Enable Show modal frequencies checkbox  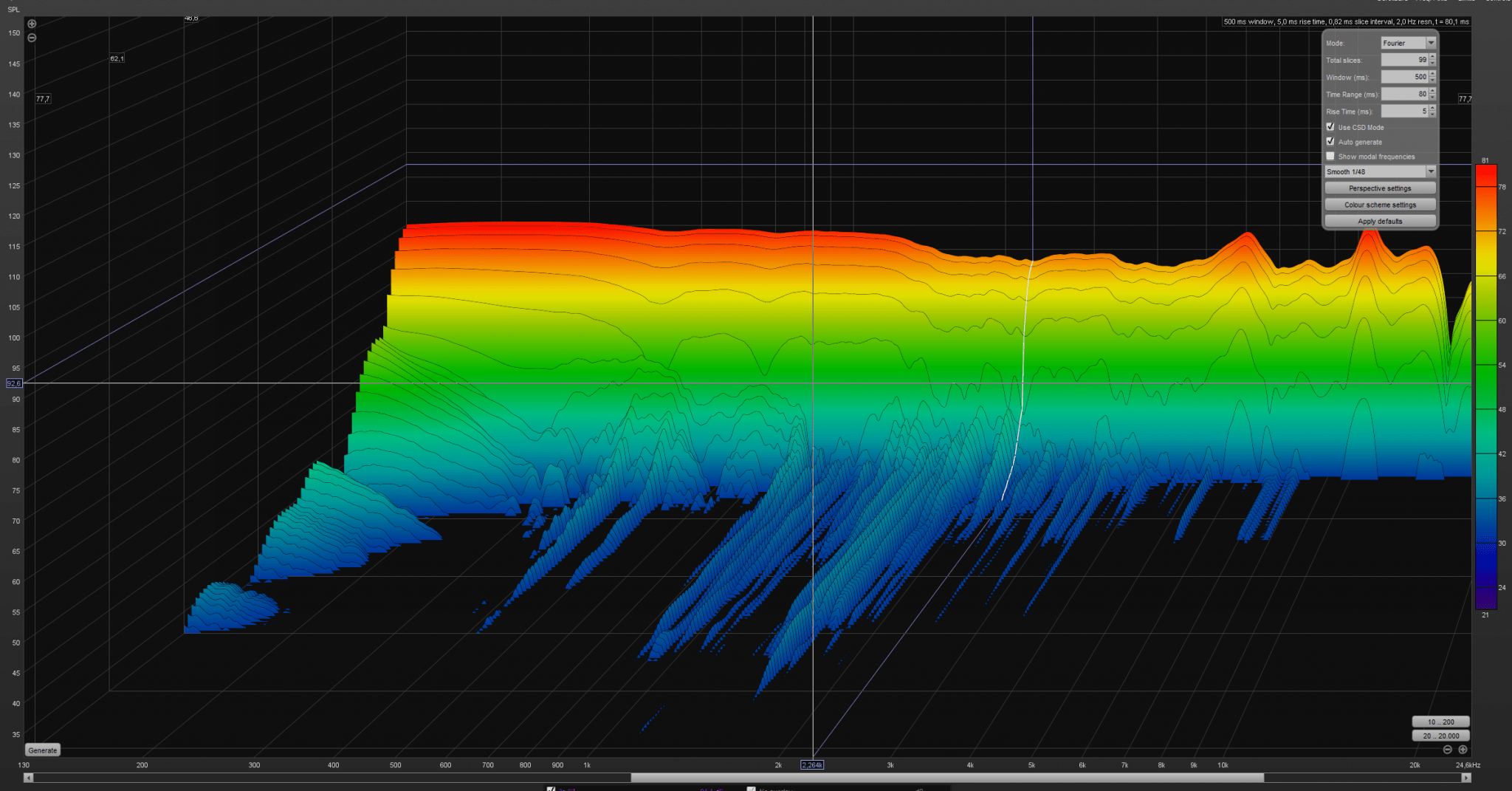1330,157
